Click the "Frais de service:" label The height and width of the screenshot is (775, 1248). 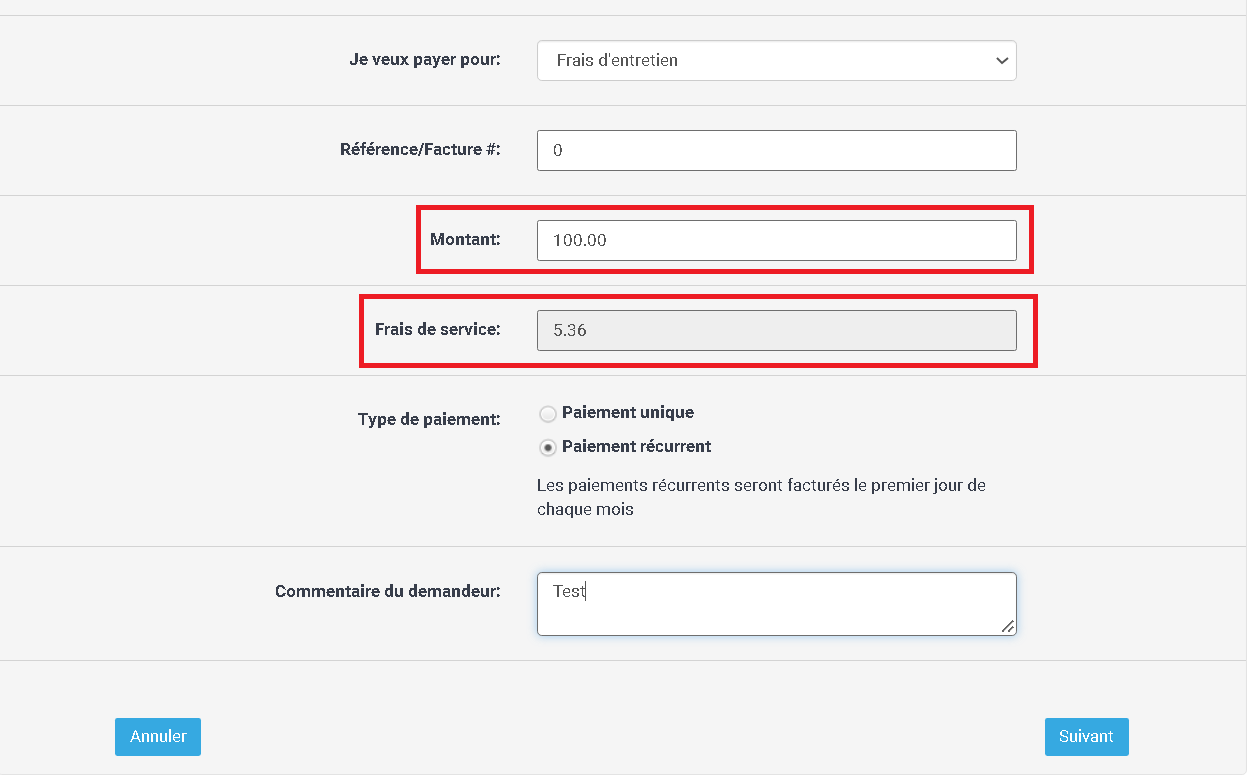point(438,328)
